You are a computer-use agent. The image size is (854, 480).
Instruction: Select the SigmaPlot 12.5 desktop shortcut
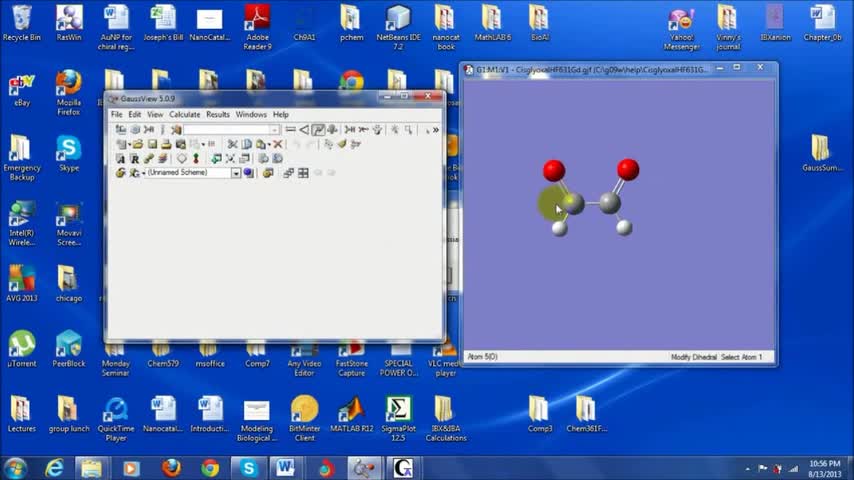[x=399, y=418]
